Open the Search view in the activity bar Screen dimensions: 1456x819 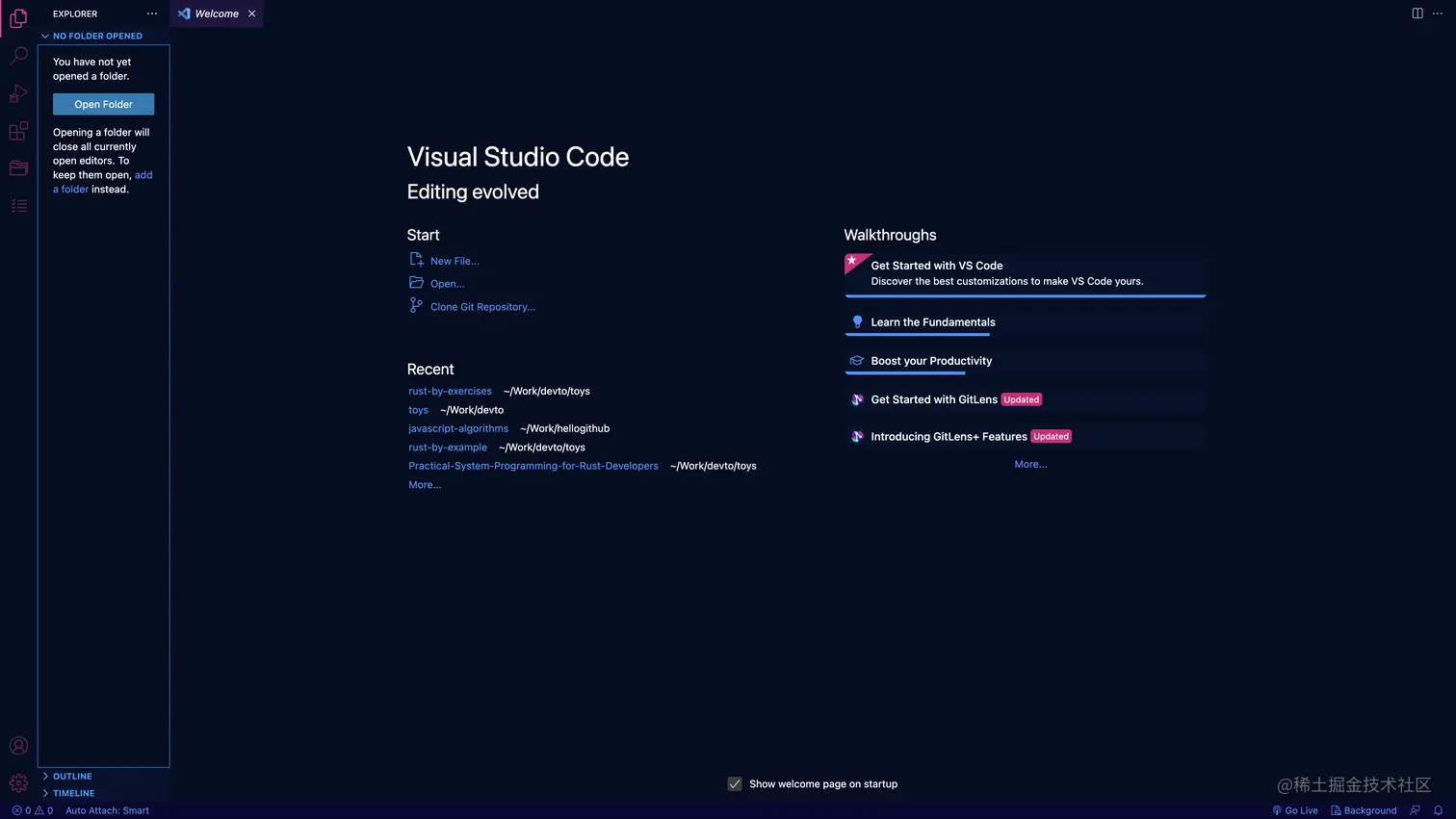18,56
